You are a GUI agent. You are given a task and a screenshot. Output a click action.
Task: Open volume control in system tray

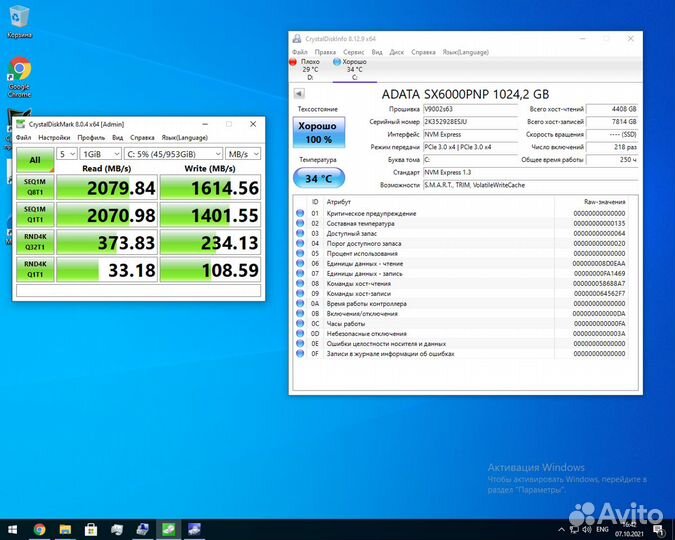(587, 530)
